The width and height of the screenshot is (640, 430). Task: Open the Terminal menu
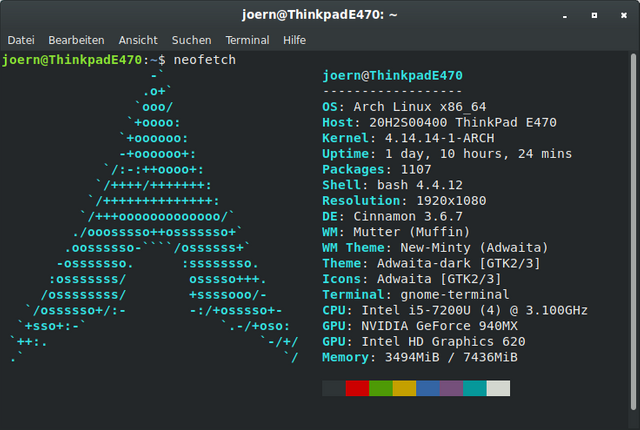click(247, 40)
